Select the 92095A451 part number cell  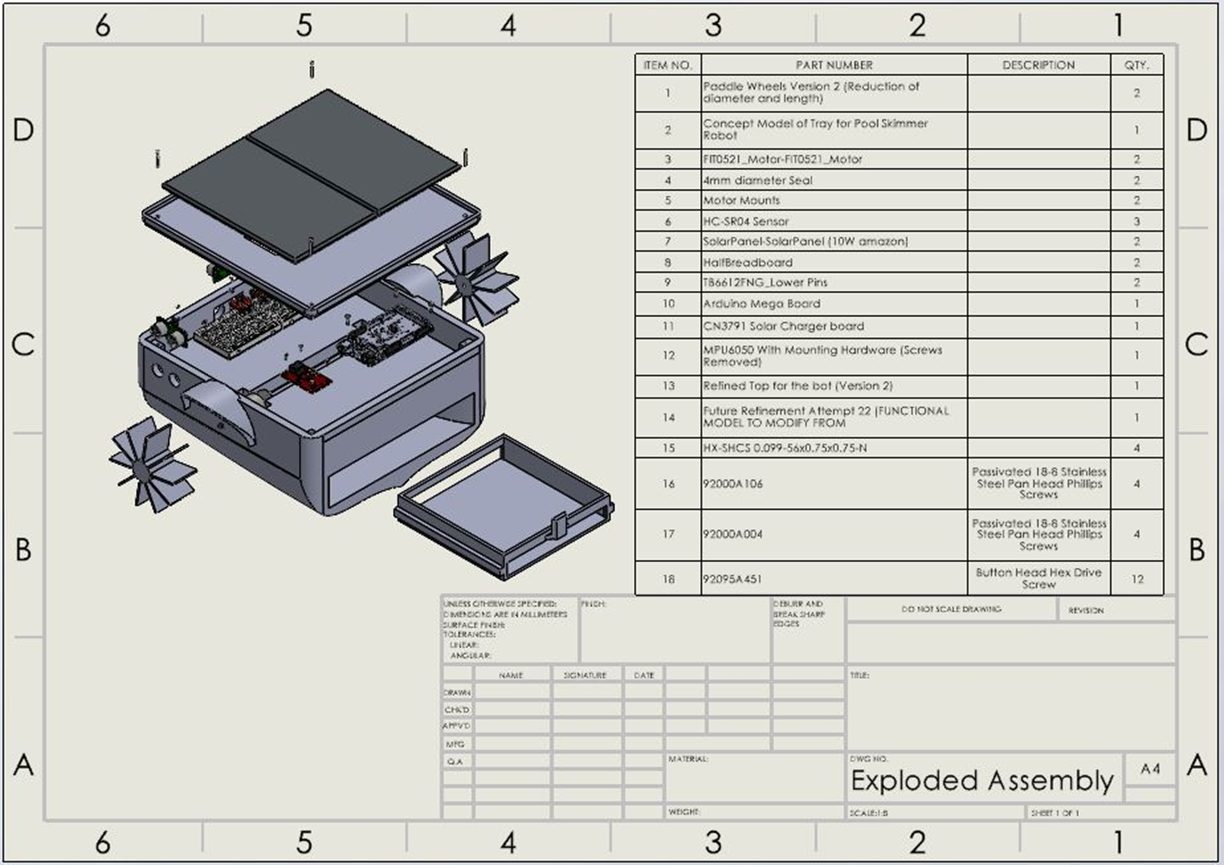[834, 578]
